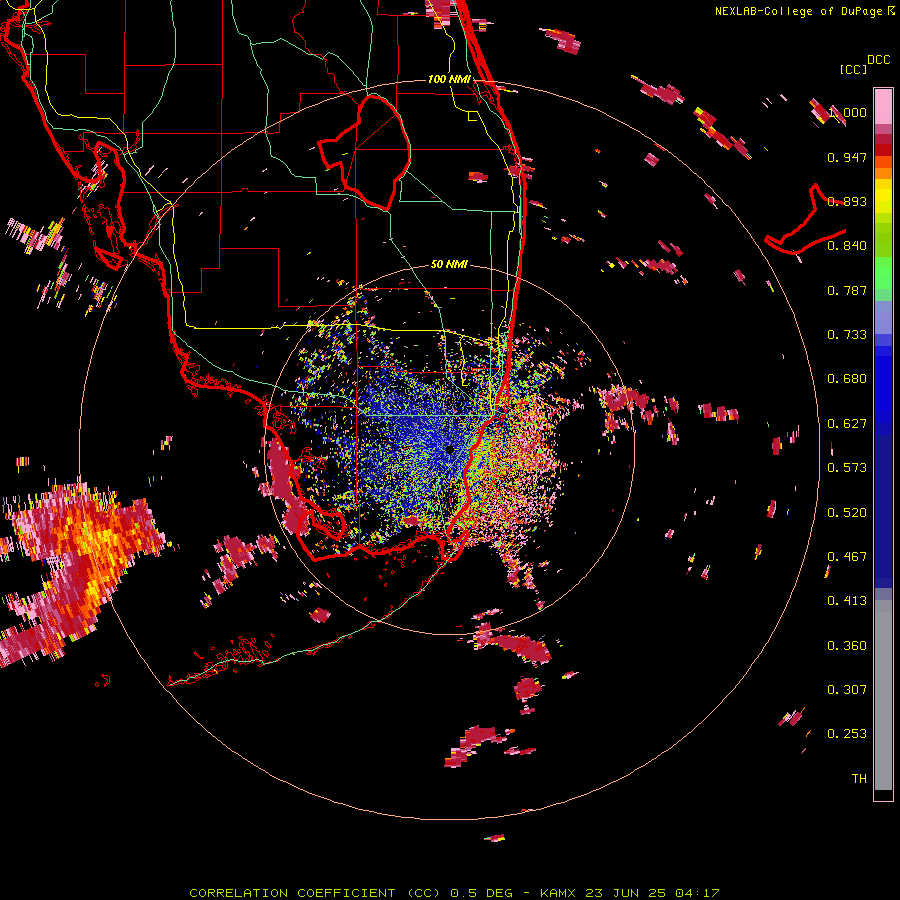Click the 0.307 legend value

847,690
